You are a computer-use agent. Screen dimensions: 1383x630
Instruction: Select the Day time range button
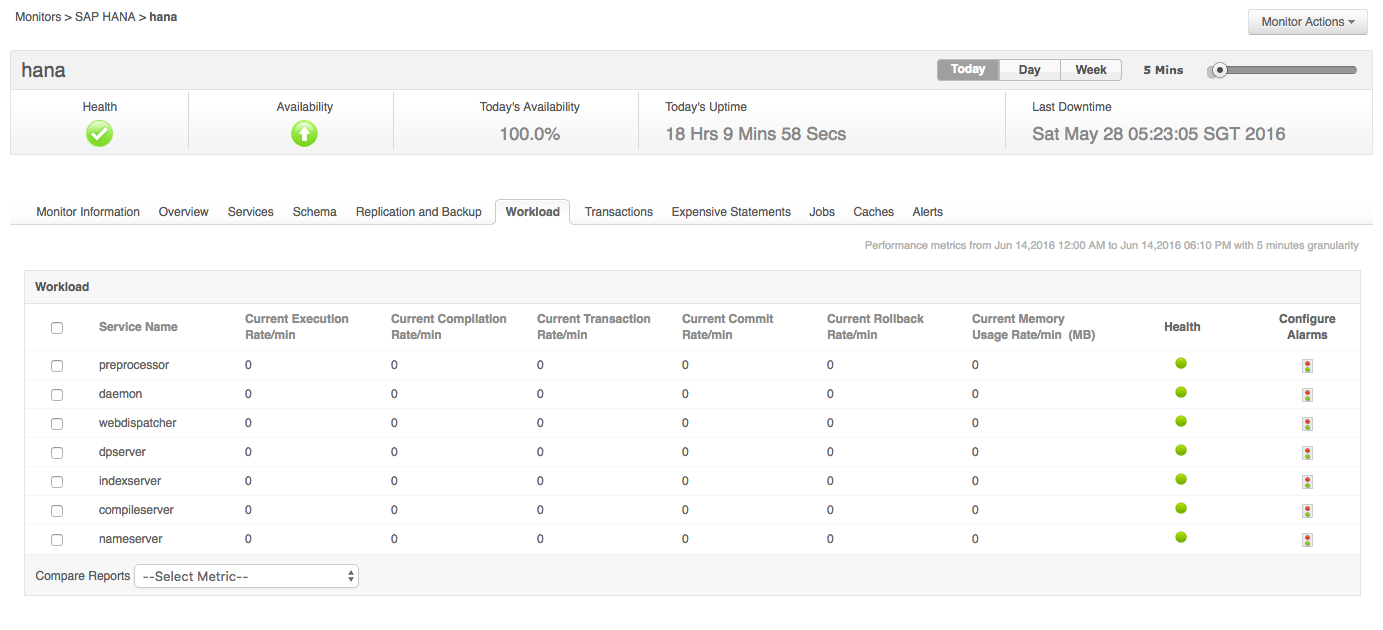tap(1029, 70)
